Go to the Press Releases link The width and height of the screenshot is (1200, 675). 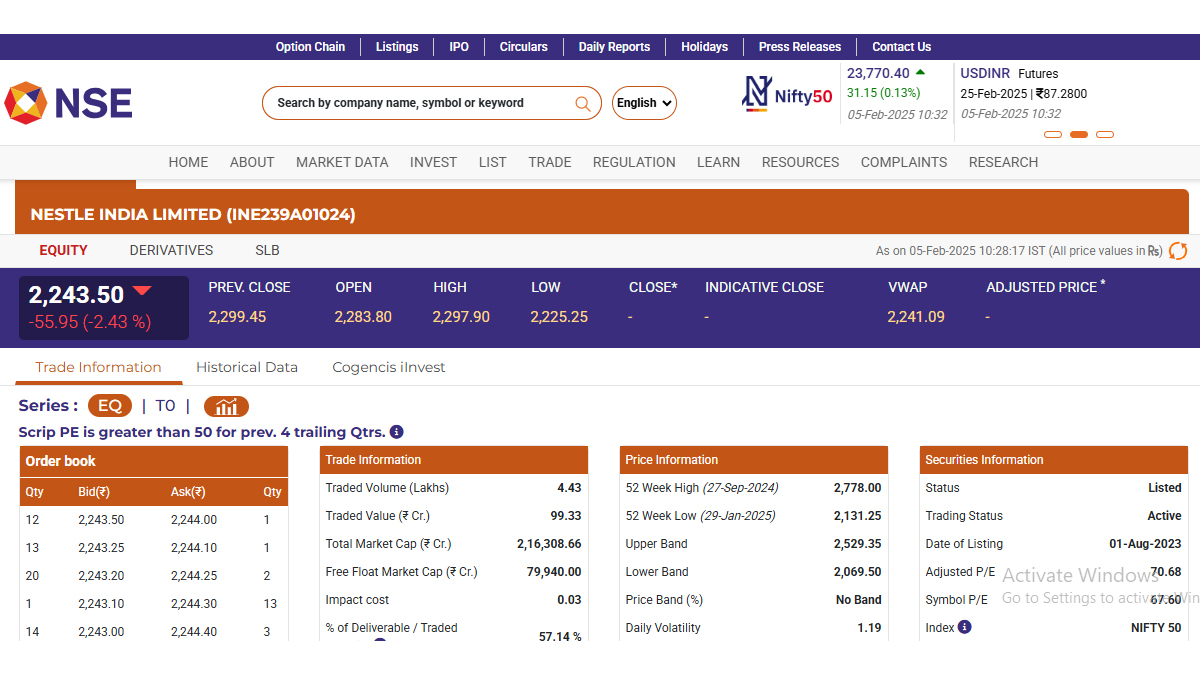(800, 47)
